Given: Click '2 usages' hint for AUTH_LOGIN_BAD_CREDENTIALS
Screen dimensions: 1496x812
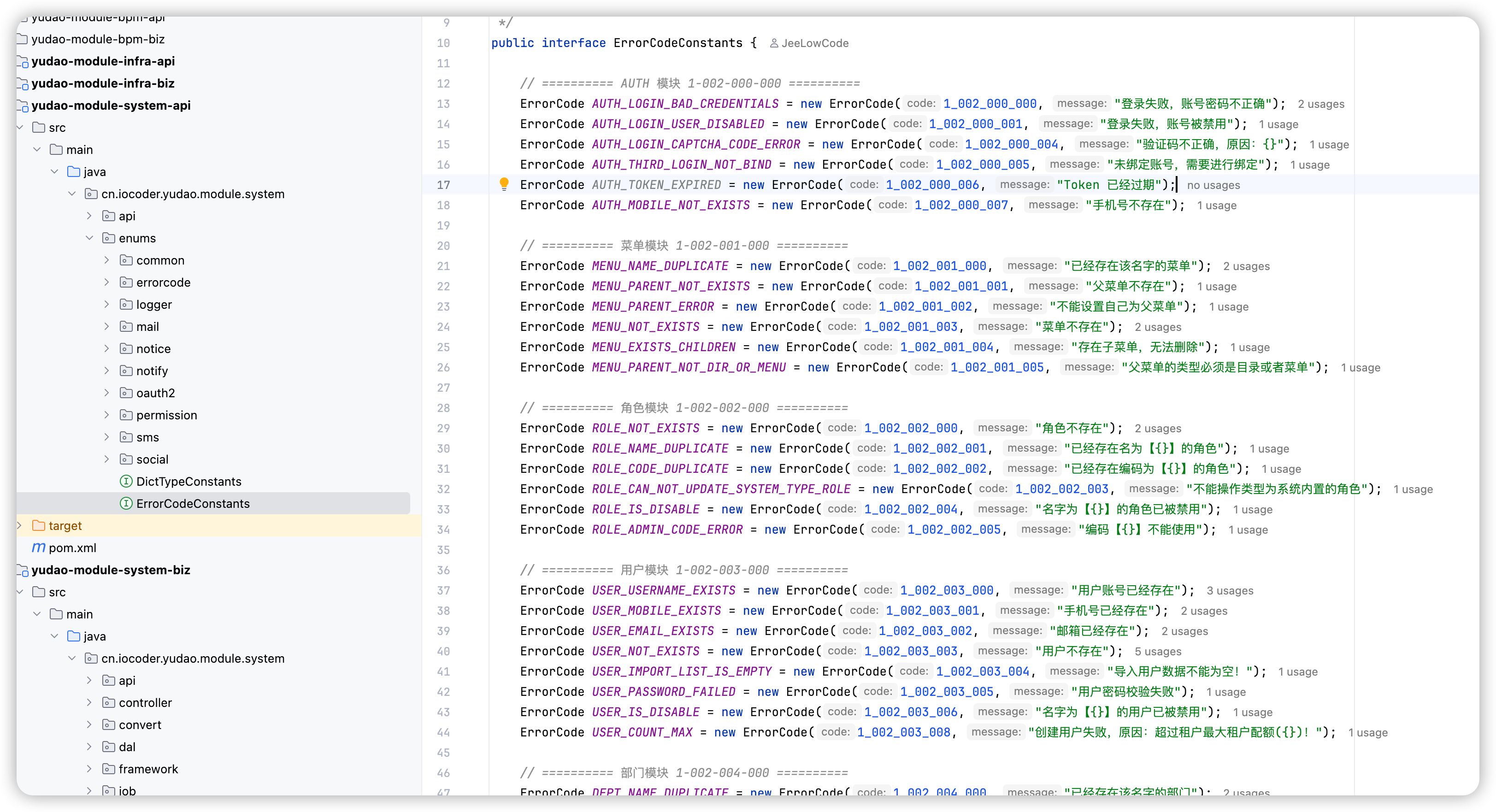Looking at the screenshot, I should pos(1320,104).
